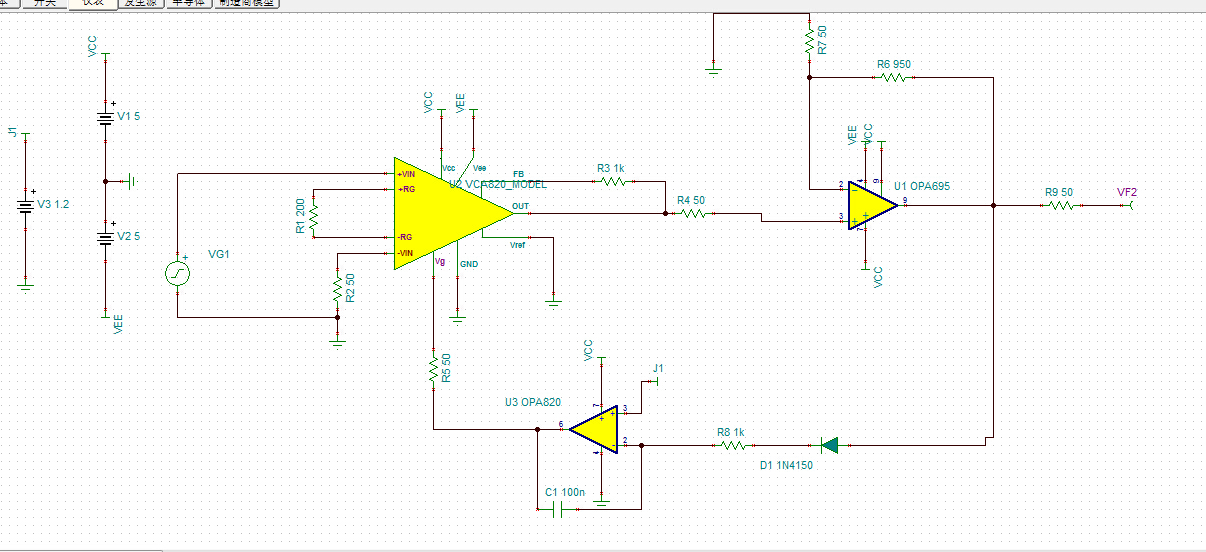Select the U3 OPA820 op-amp symbol
Image resolution: width=1206 pixels, height=552 pixels.
[594, 429]
